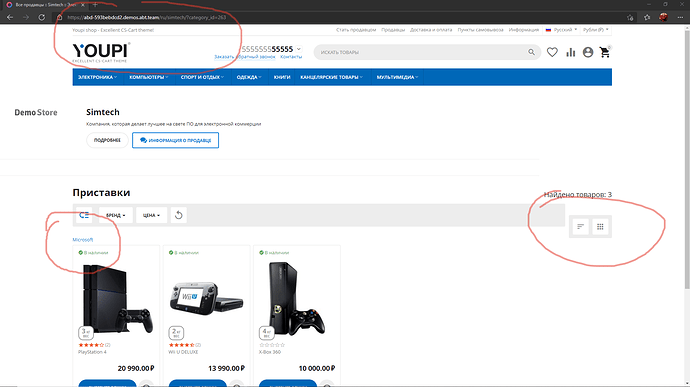Open the Доставка и оплата link

431,30
